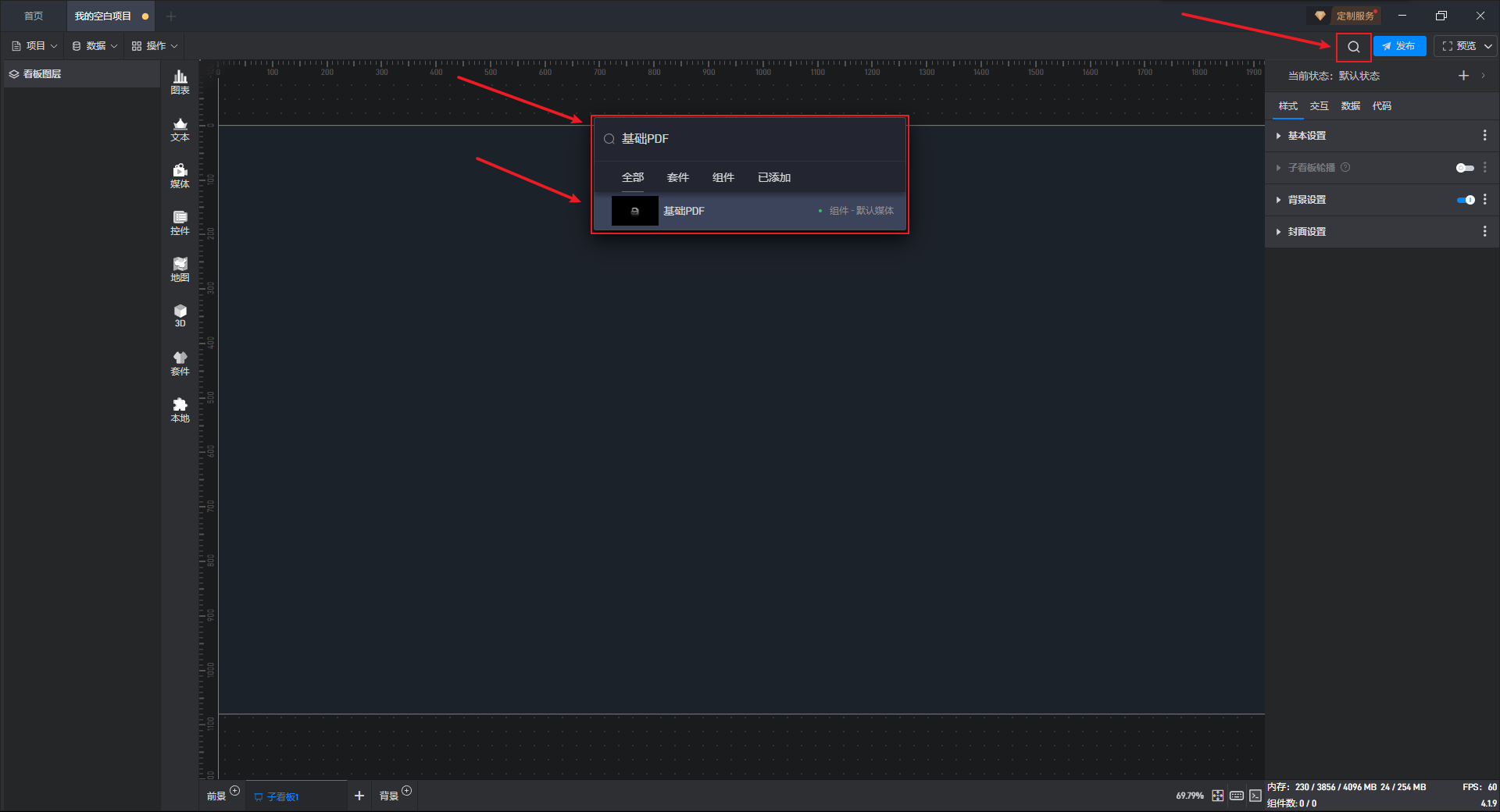1500x812 pixels.
Task: Click the help icon beside 子看板轮播
Action: pos(1345,168)
